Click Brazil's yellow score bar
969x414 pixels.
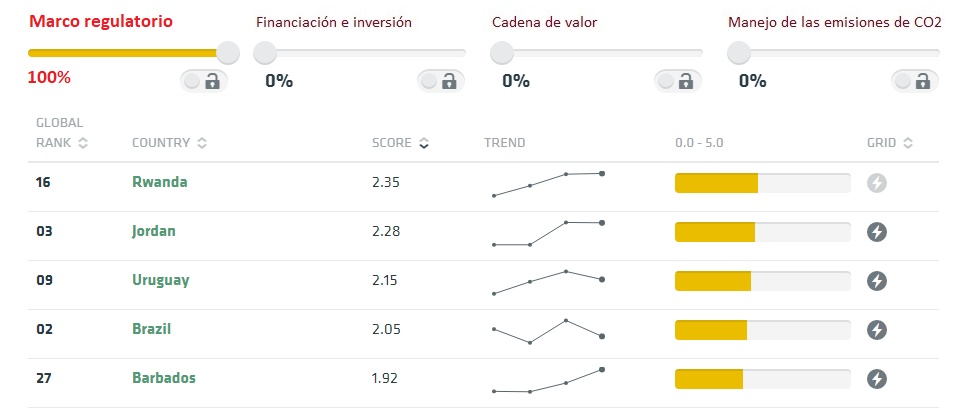711,330
